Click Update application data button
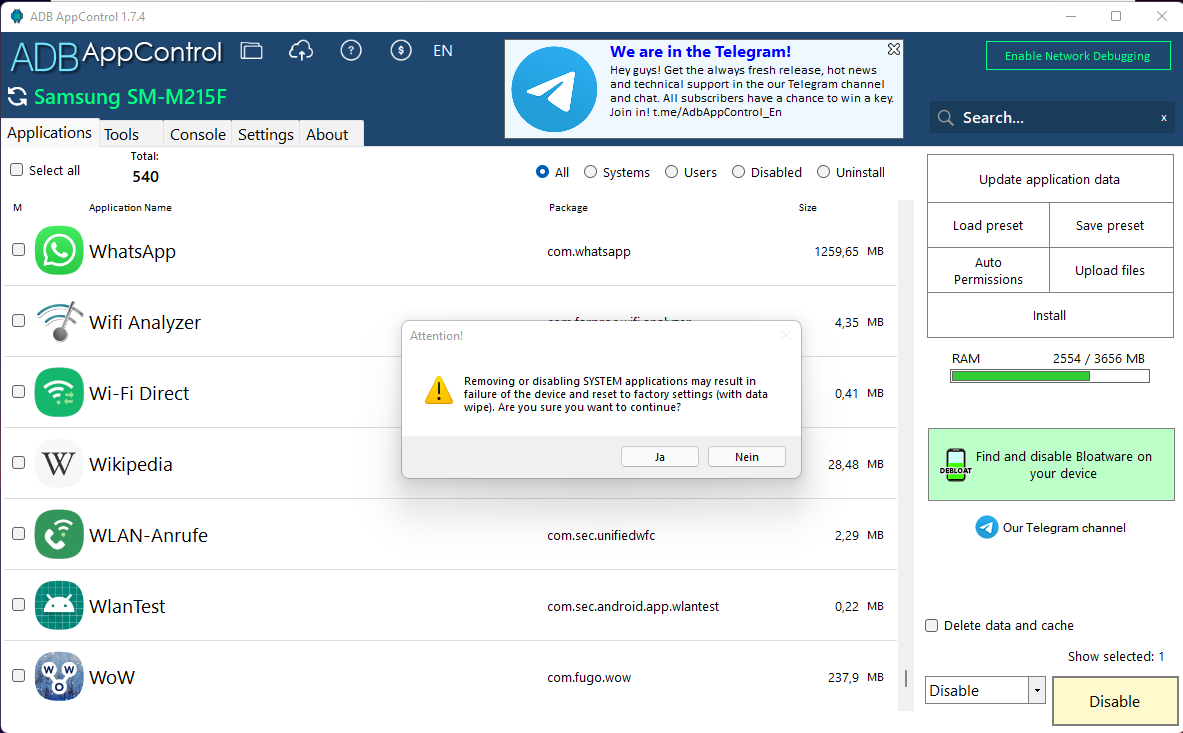Viewport: 1183px width, 733px height. tap(1049, 179)
